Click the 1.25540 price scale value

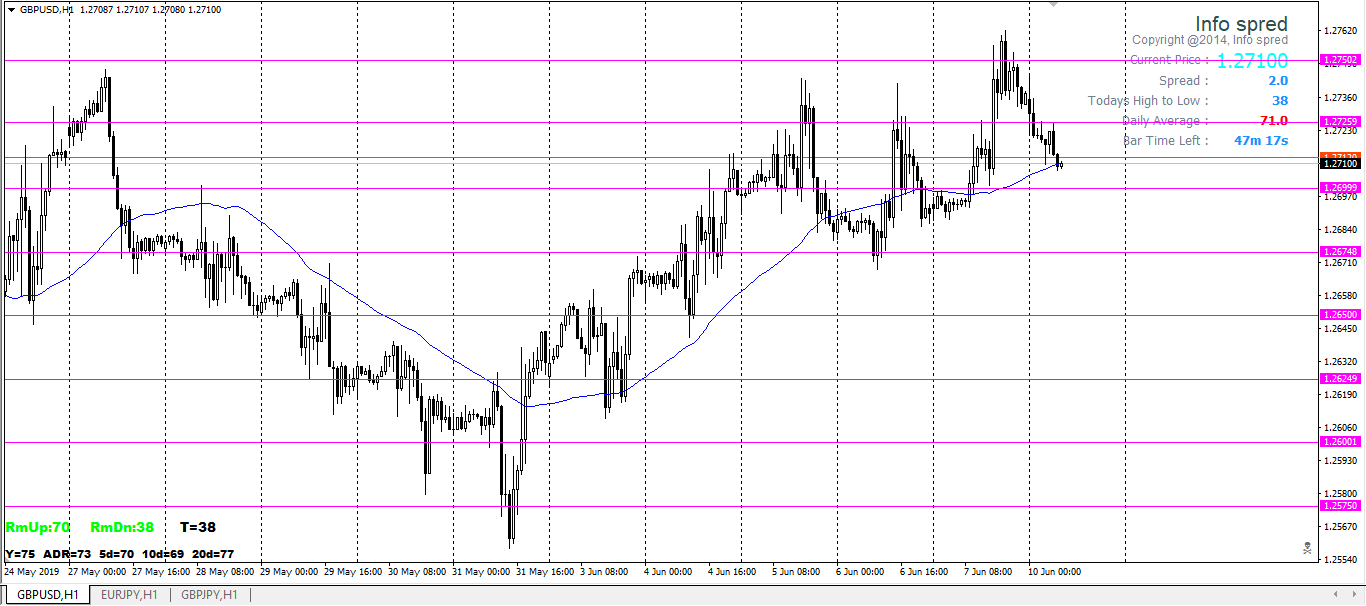click(x=1340, y=559)
